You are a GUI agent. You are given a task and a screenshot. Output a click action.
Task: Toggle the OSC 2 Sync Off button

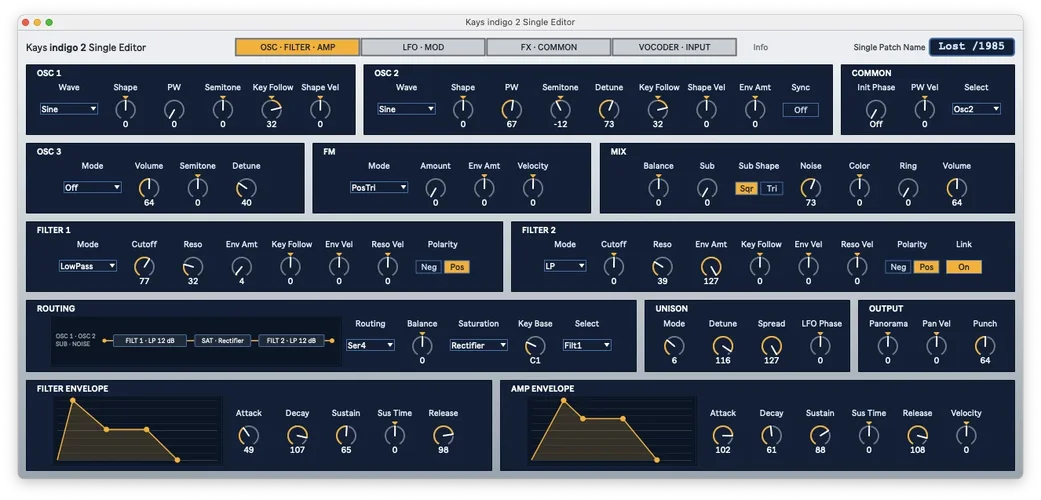click(x=801, y=110)
